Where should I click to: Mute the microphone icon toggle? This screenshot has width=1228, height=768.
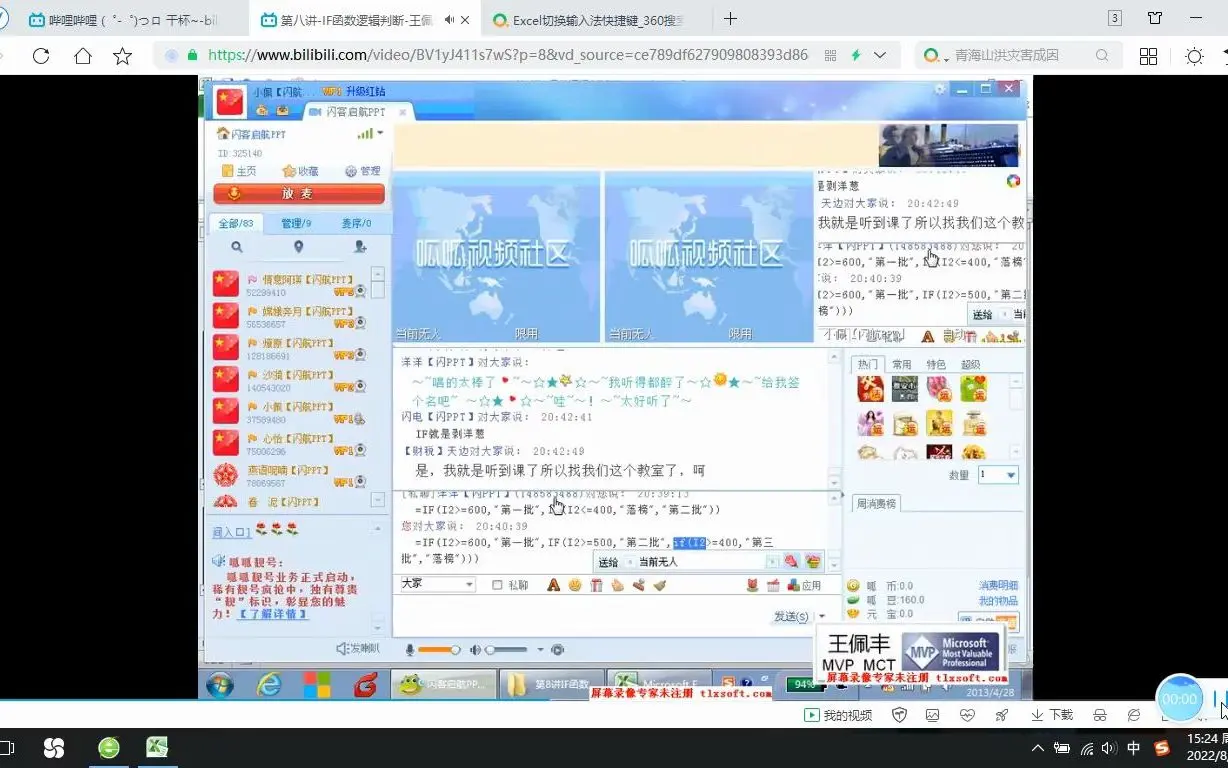[x=409, y=650]
